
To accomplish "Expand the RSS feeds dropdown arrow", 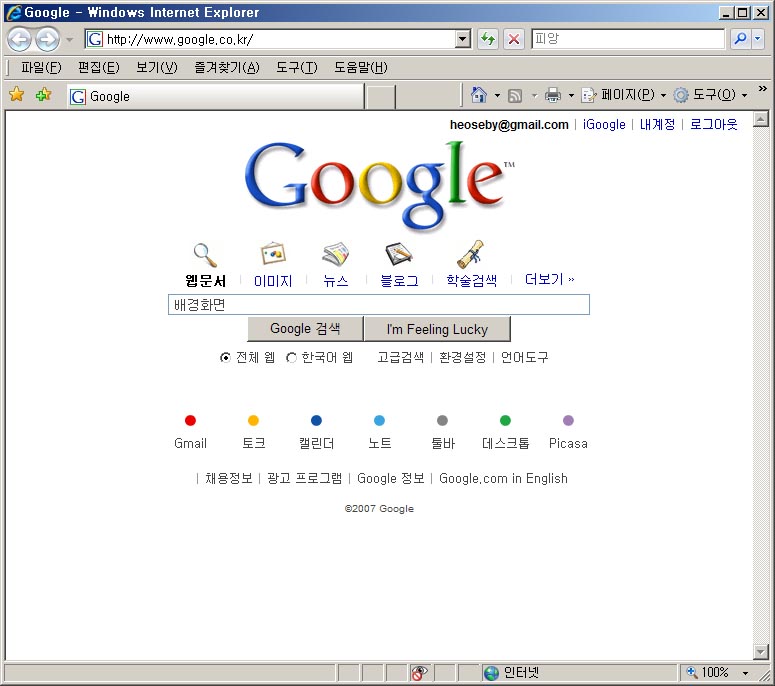I will click(x=534, y=95).
